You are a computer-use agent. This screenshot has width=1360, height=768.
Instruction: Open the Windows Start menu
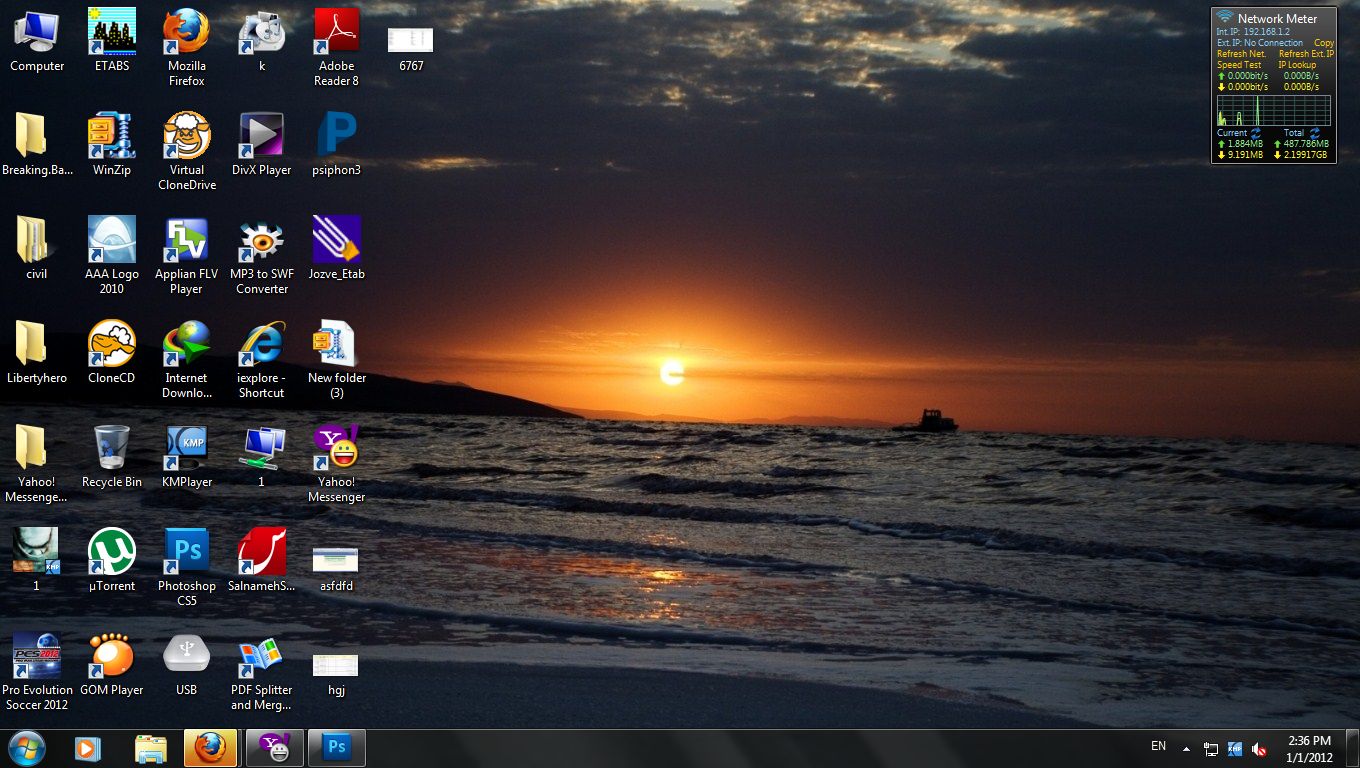26,748
